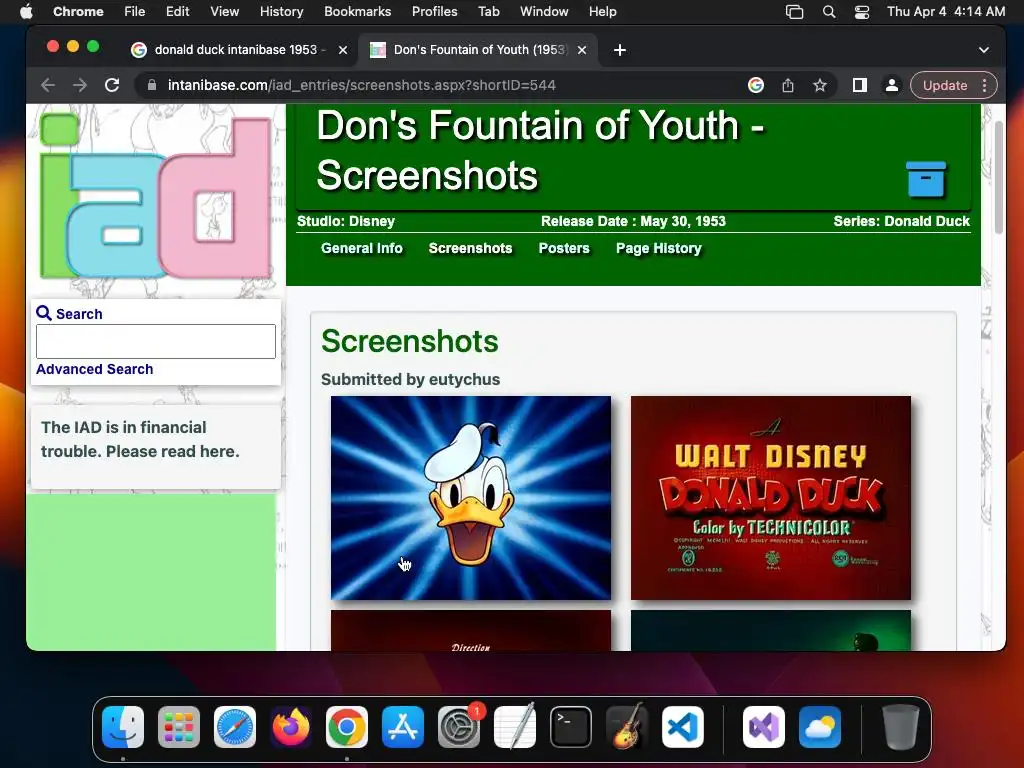Switch to the donald duck intanibase 1953 tab

pos(239,50)
